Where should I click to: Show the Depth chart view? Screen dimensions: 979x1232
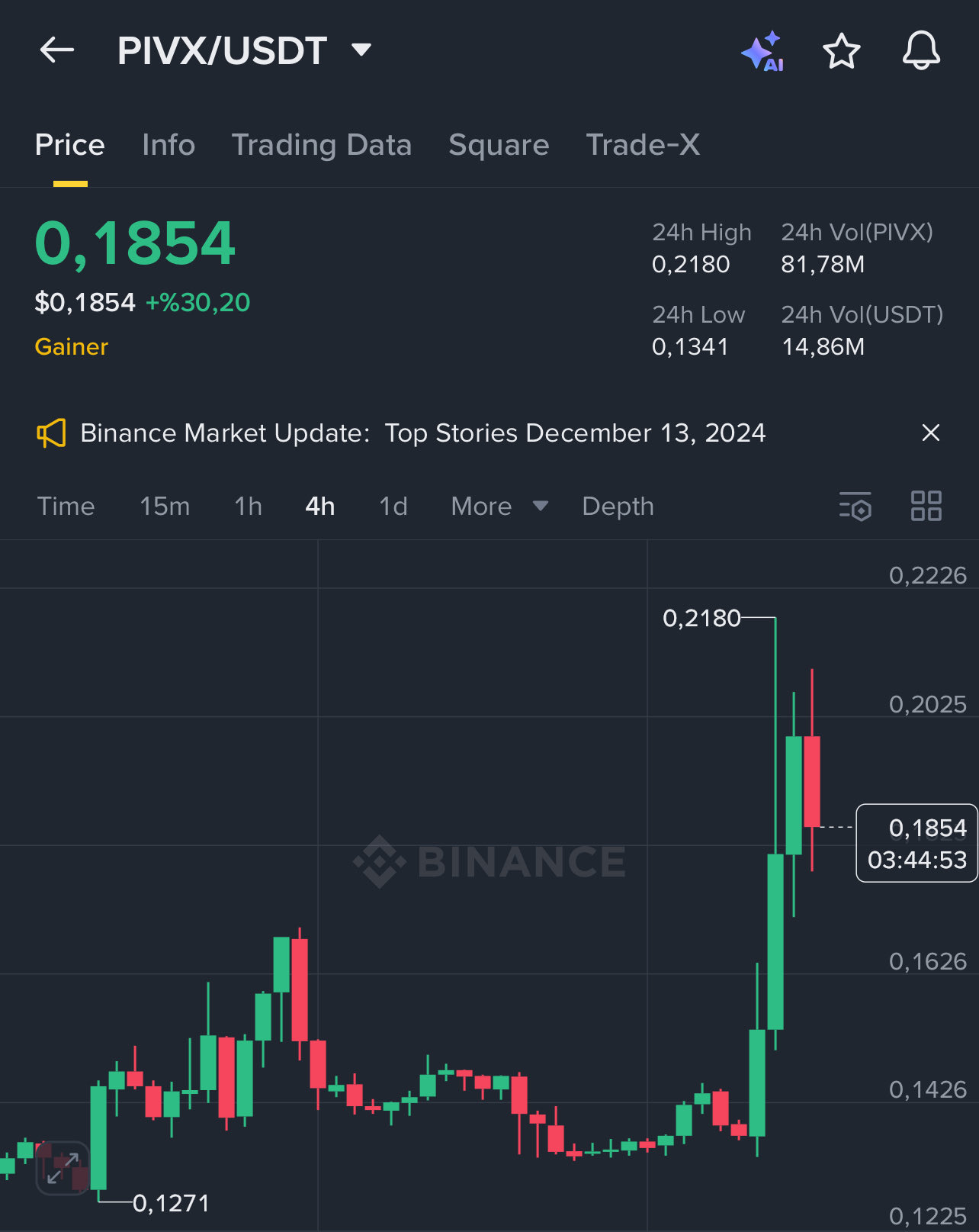(618, 507)
